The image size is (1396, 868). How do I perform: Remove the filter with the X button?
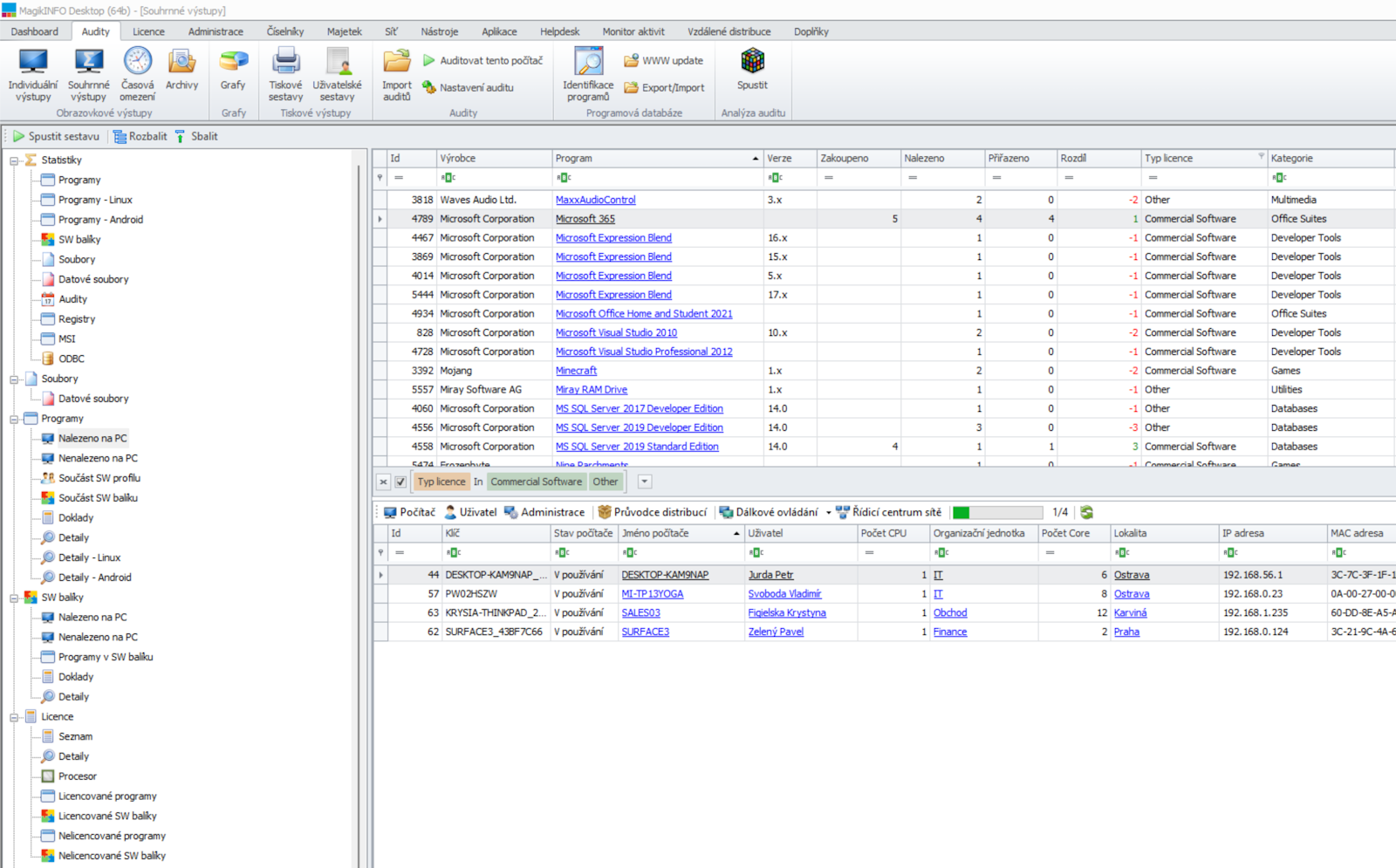click(383, 482)
